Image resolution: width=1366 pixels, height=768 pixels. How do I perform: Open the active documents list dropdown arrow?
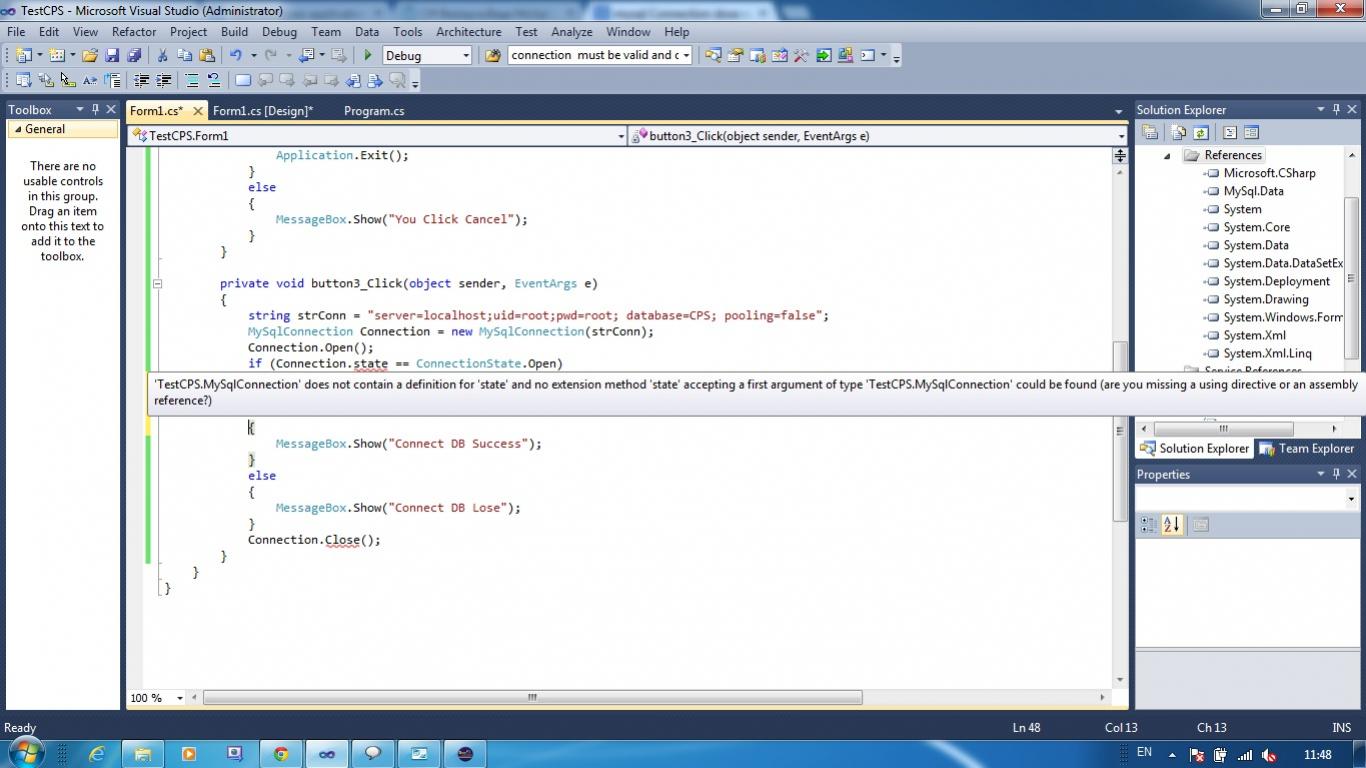coord(1118,111)
